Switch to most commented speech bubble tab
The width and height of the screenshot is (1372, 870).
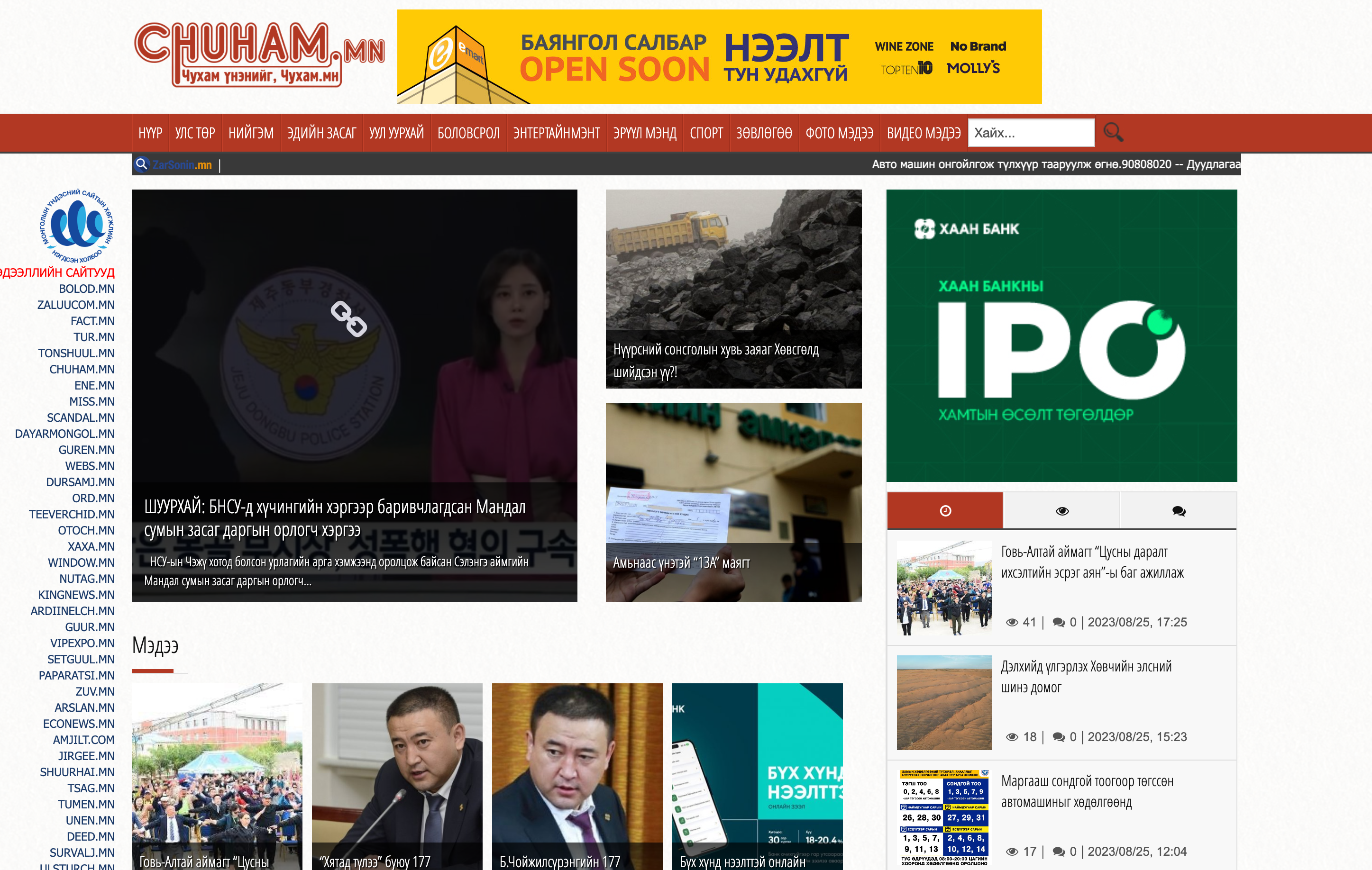[1178, 511]
